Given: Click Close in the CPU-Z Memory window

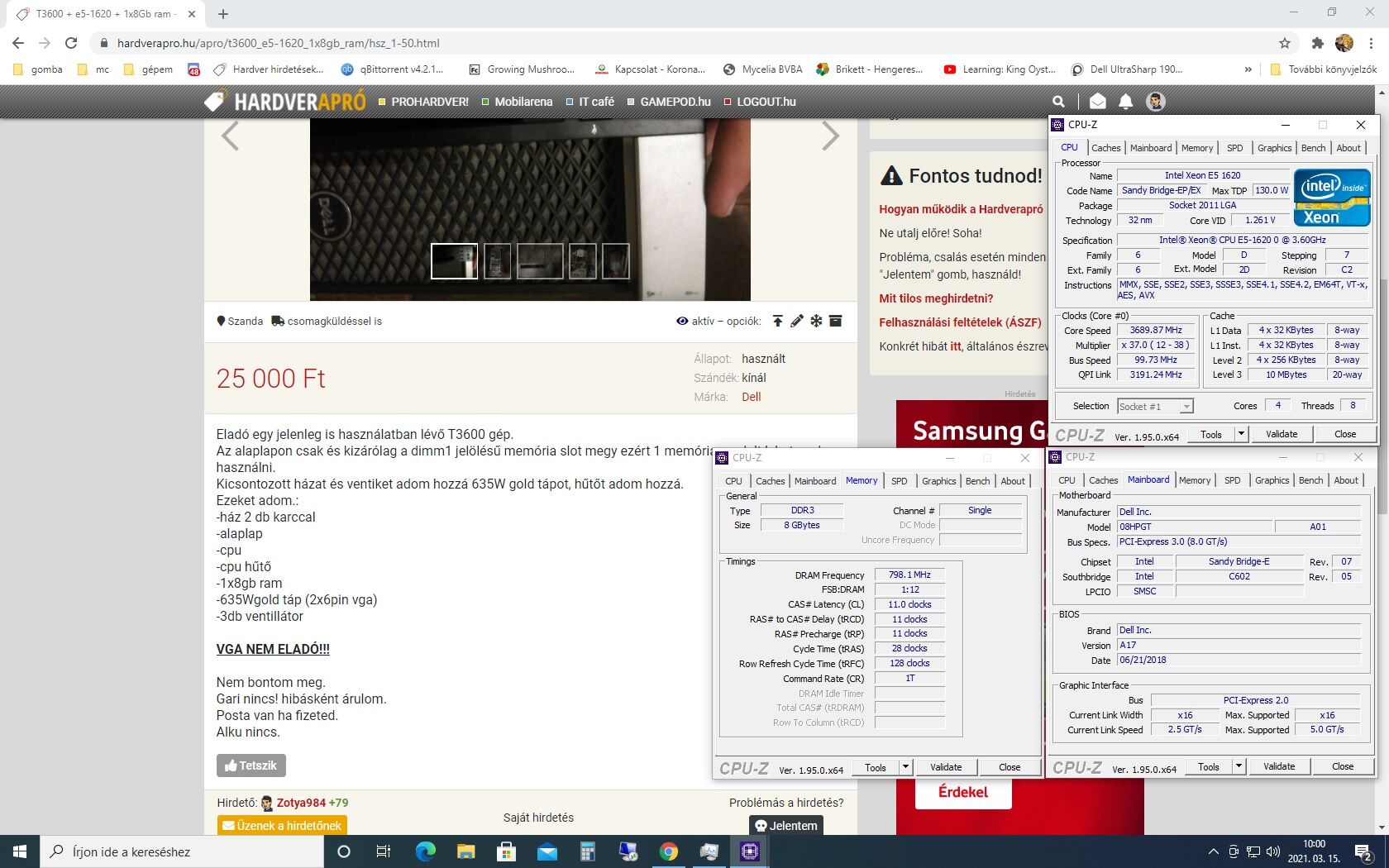Looking at the screenshot, I should point(1010,767).
